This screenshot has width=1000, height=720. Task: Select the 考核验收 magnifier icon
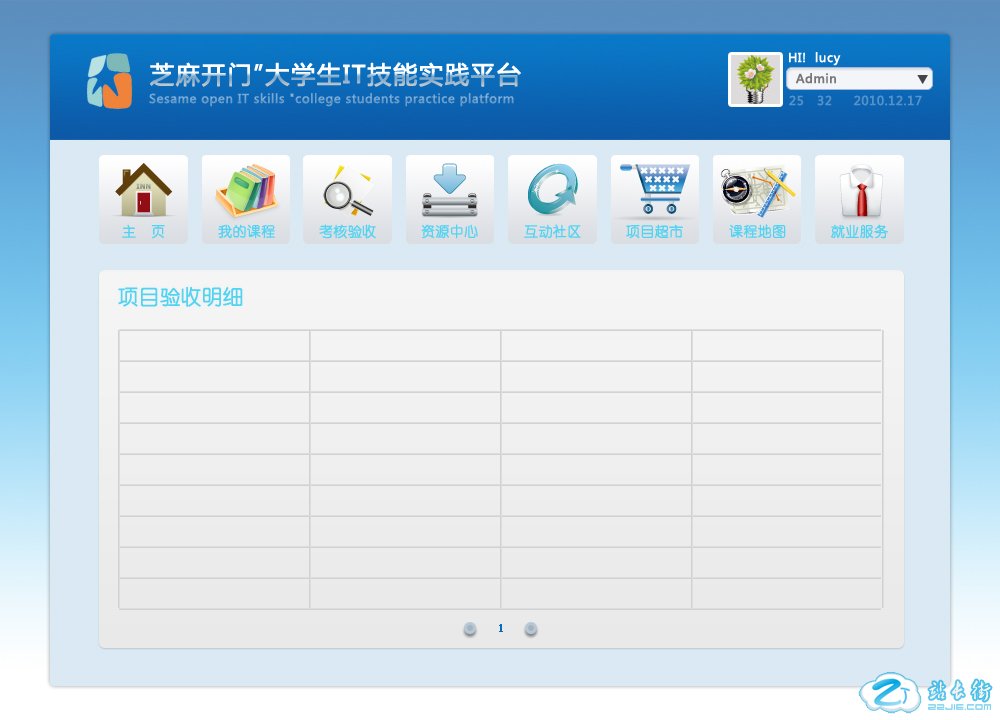coord(348,190)
